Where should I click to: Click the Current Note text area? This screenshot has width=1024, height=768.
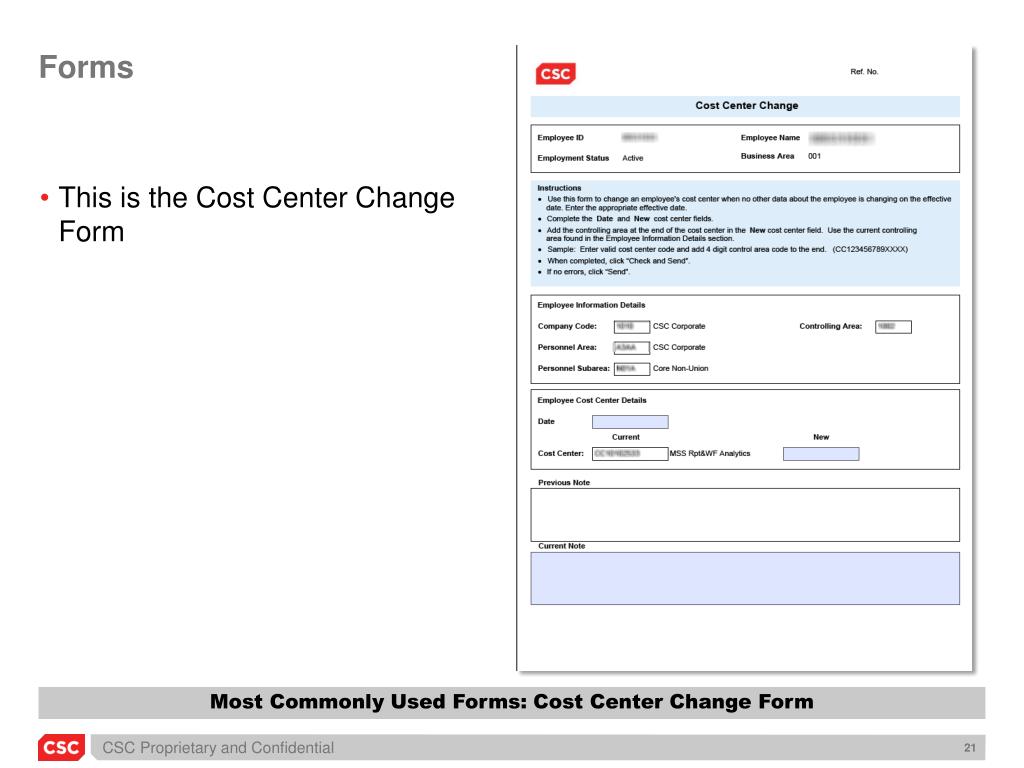coord(745,579)
